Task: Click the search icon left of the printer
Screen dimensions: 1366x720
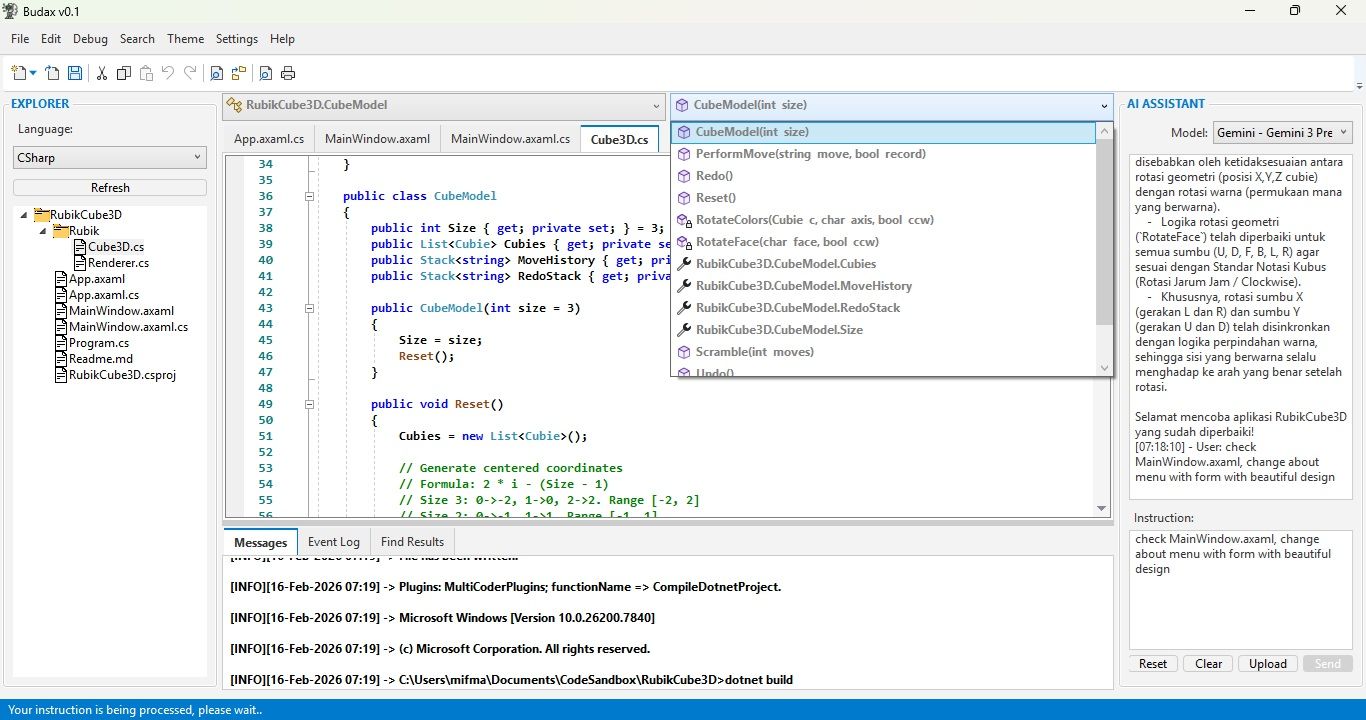Action: pos(265,73)
